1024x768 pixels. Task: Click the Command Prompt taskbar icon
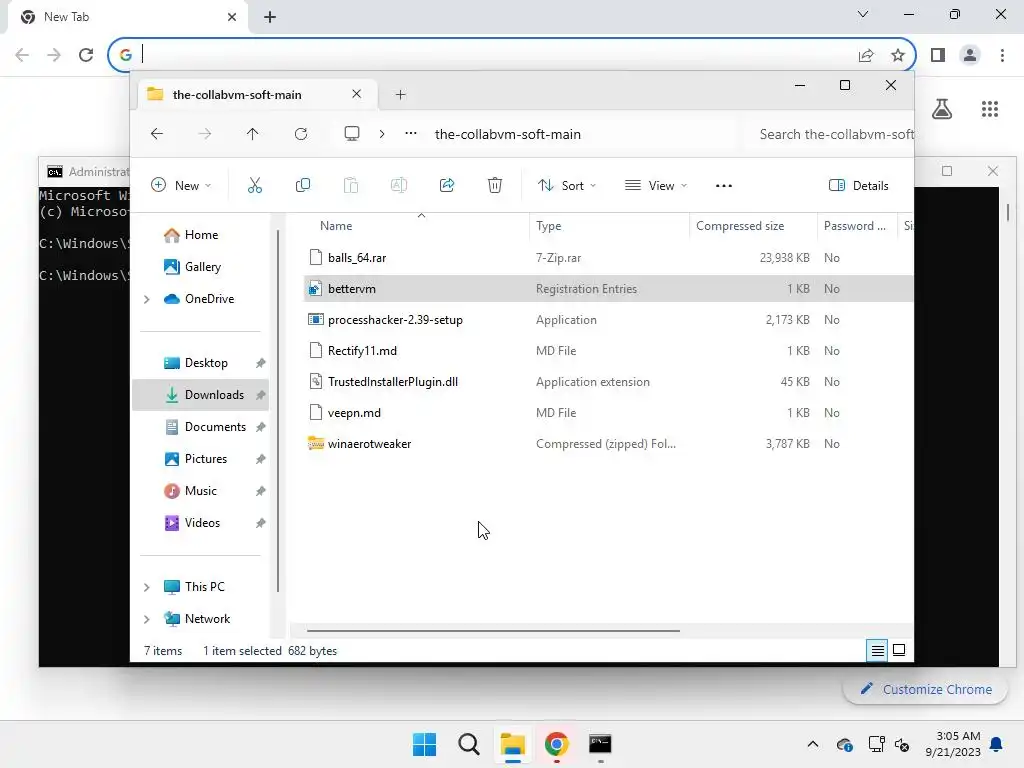[x=600, y=744]
